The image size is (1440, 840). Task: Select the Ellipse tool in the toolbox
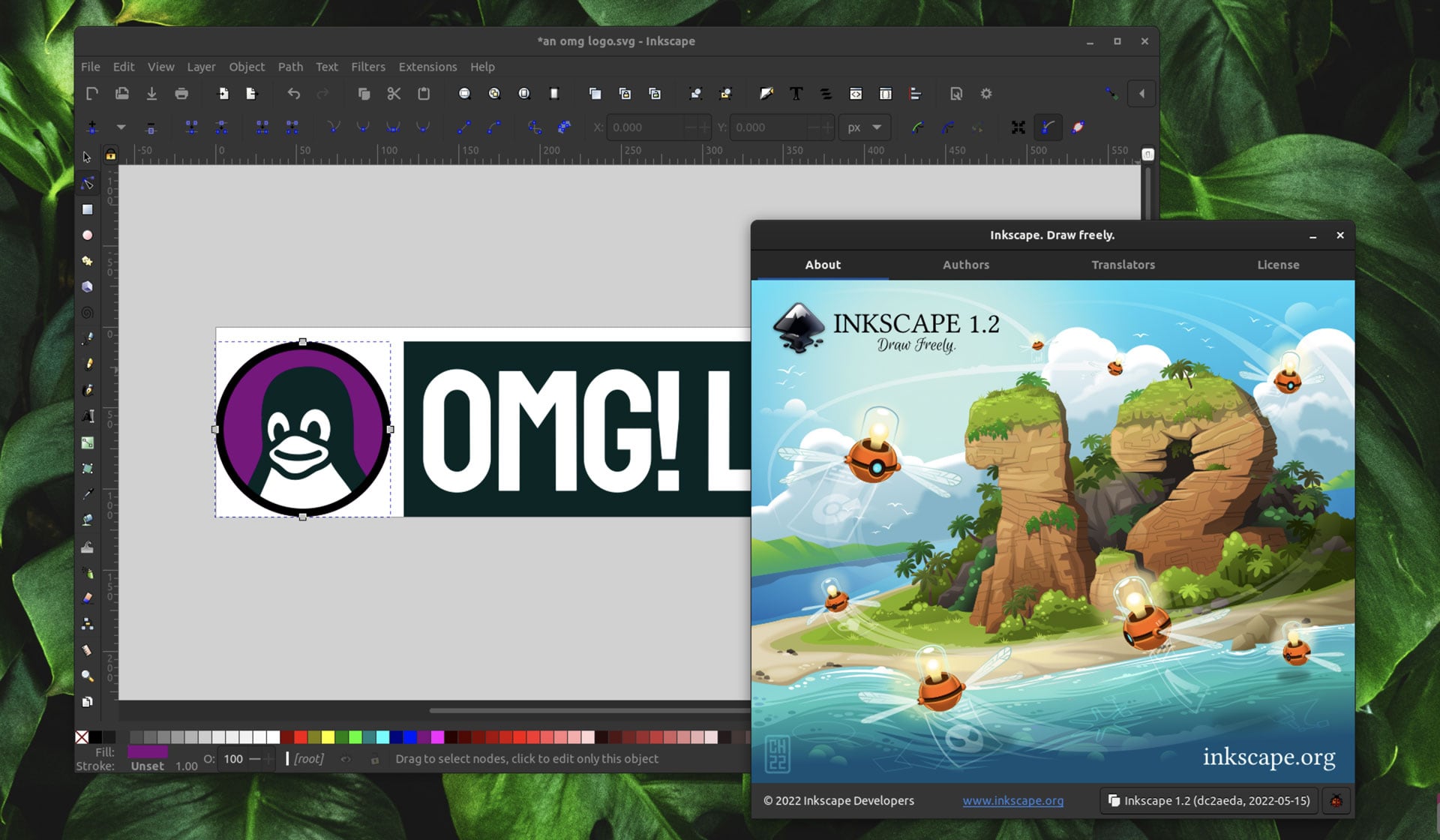(88, 235)
